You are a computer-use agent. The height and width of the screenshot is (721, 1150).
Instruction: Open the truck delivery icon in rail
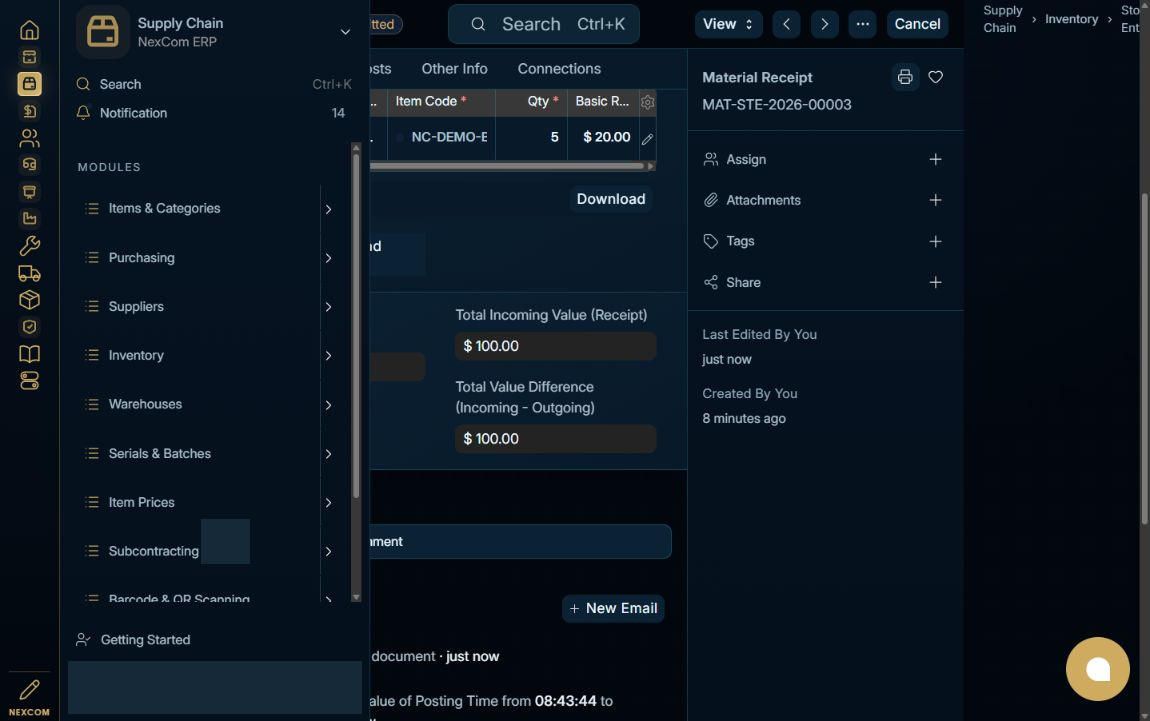coord(29,273)
